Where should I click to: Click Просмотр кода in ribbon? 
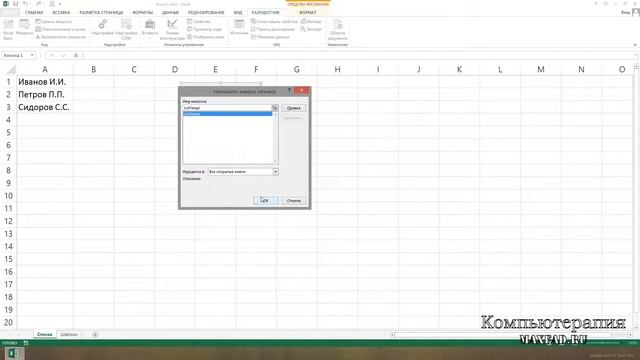[204, 29]
